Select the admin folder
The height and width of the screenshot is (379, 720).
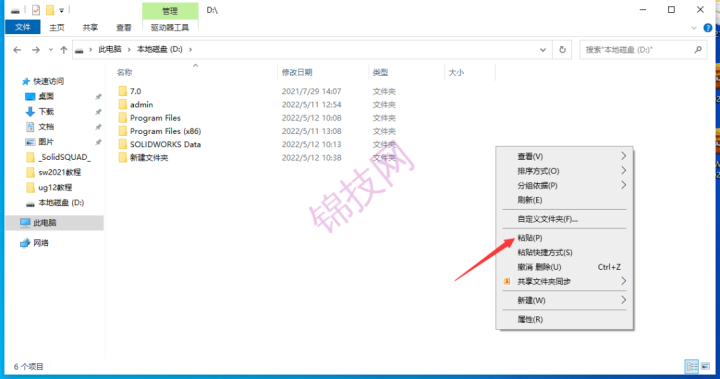141,105
